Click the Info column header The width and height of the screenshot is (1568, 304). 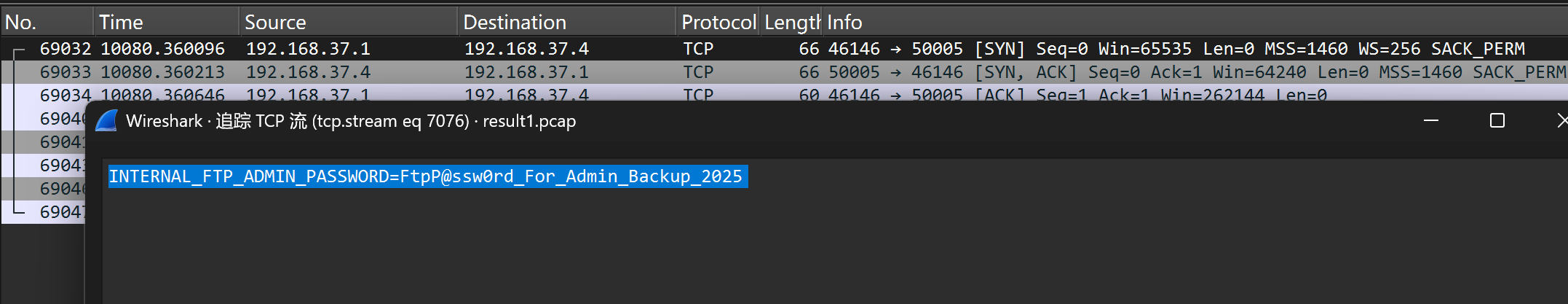(844, 23)
